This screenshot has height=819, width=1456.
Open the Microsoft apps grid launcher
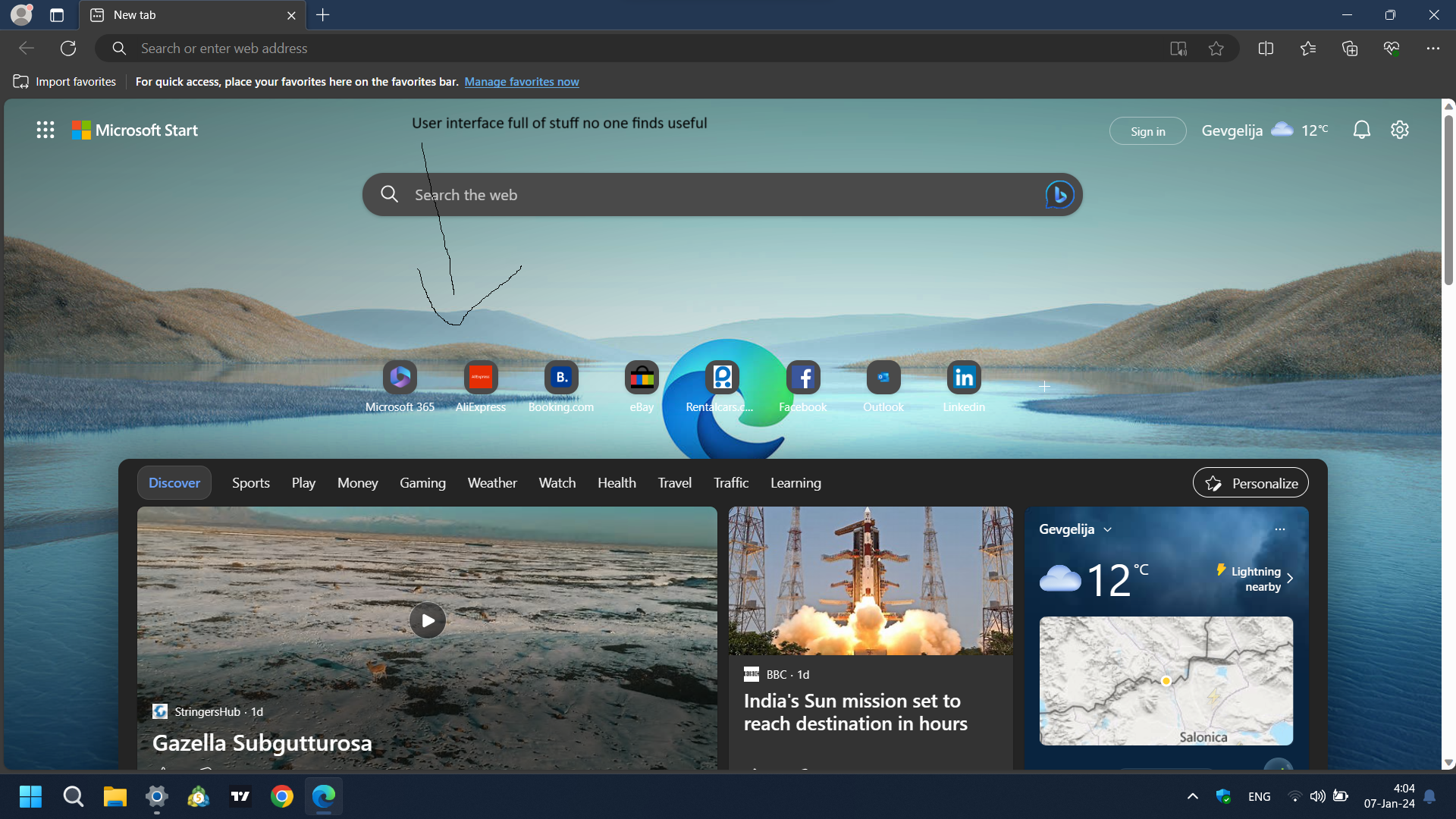[x=45, y=130]
